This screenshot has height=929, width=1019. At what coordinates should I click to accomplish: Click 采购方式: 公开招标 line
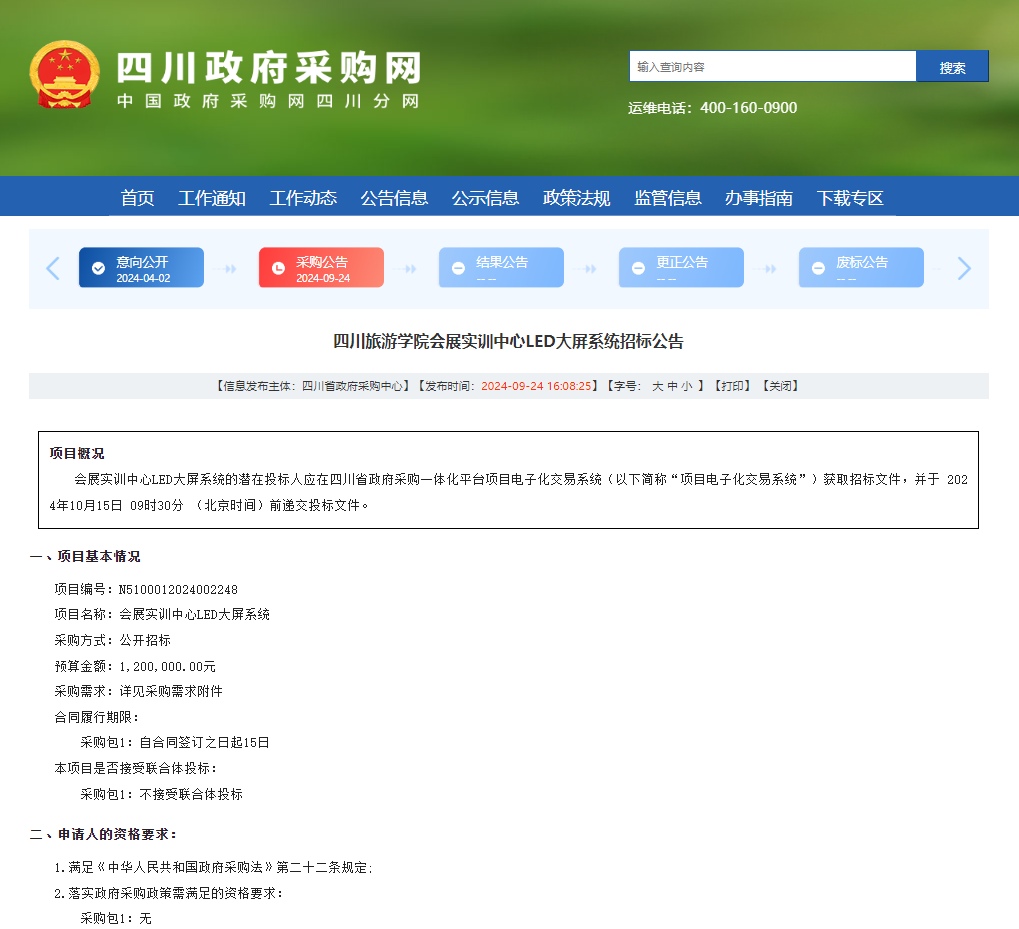[112, 640]
